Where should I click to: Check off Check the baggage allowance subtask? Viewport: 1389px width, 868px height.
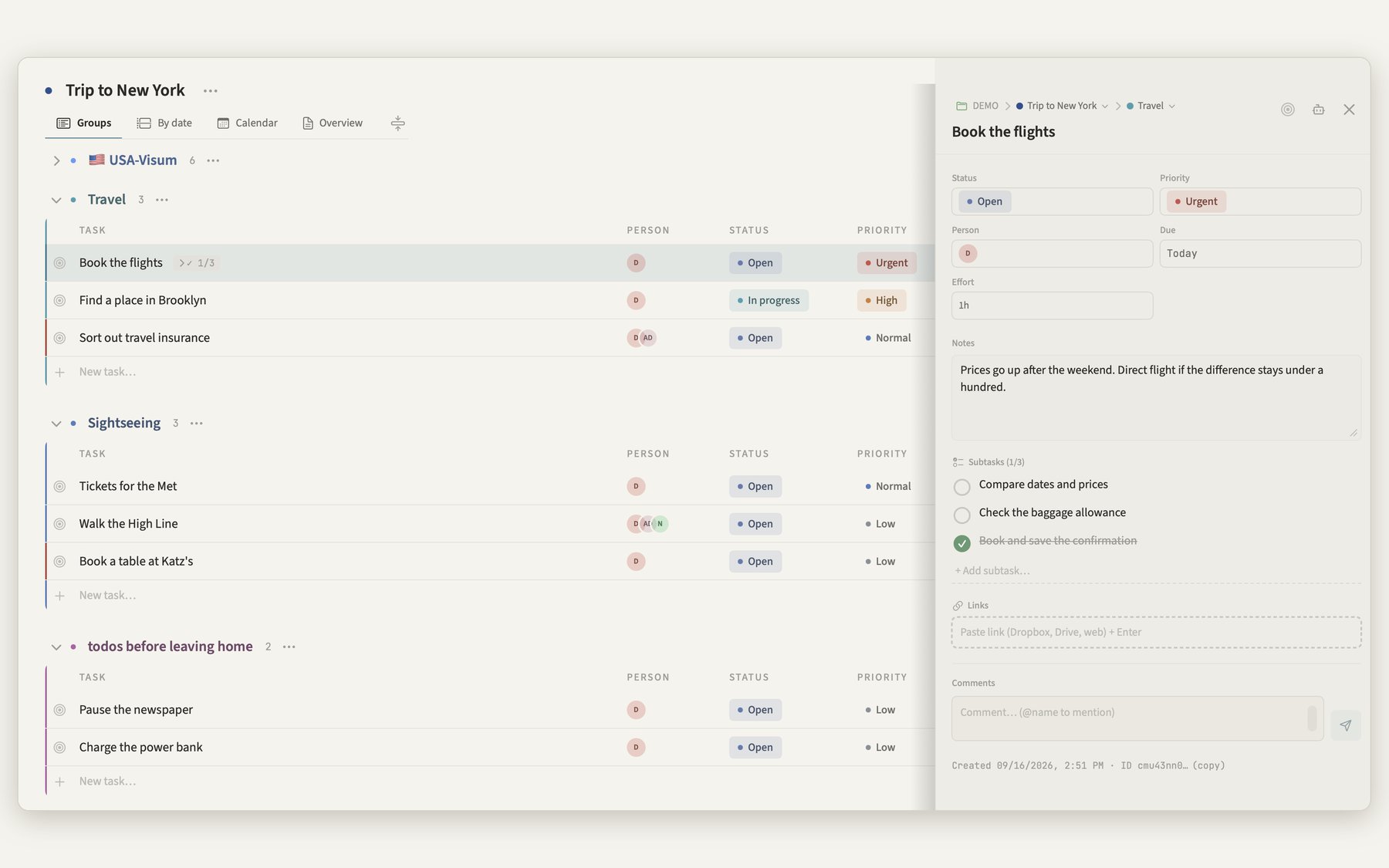click(x=961, y=515)
